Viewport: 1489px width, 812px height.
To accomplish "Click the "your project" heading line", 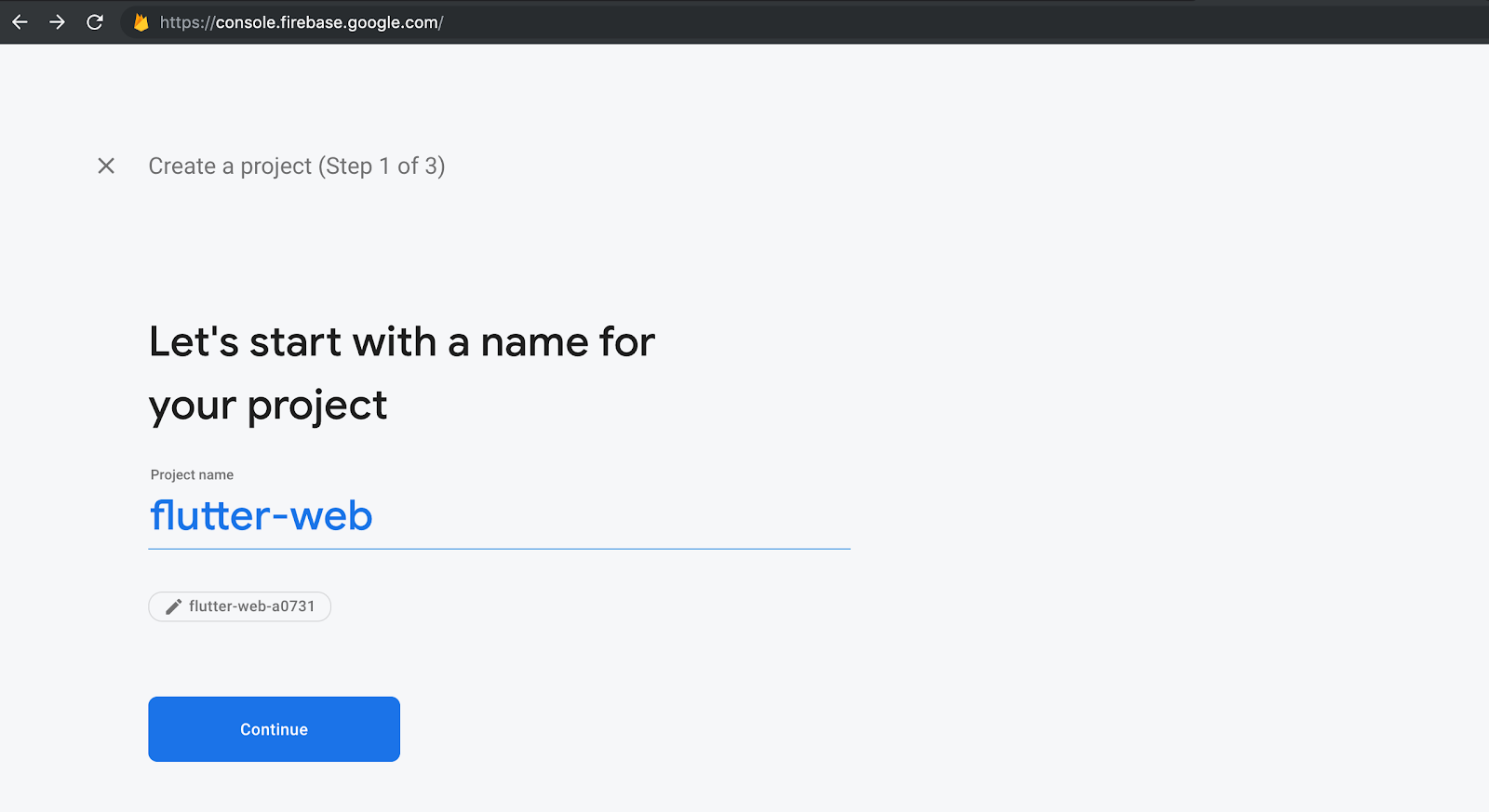I will [x=268, y=406].
